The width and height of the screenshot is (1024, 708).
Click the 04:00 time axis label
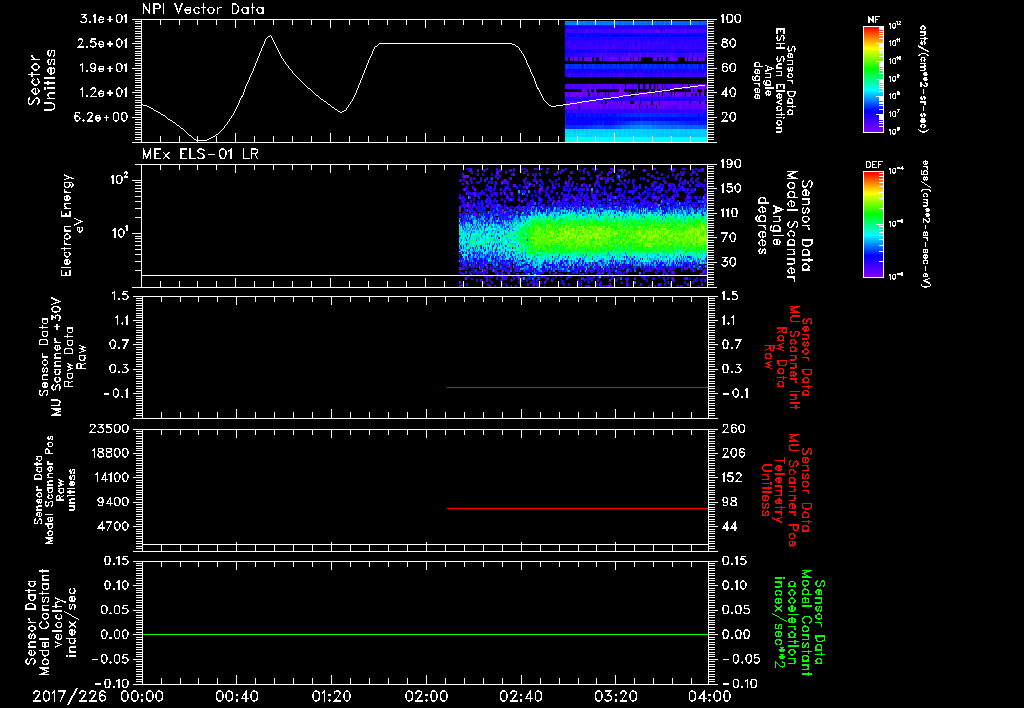(711, 696)
